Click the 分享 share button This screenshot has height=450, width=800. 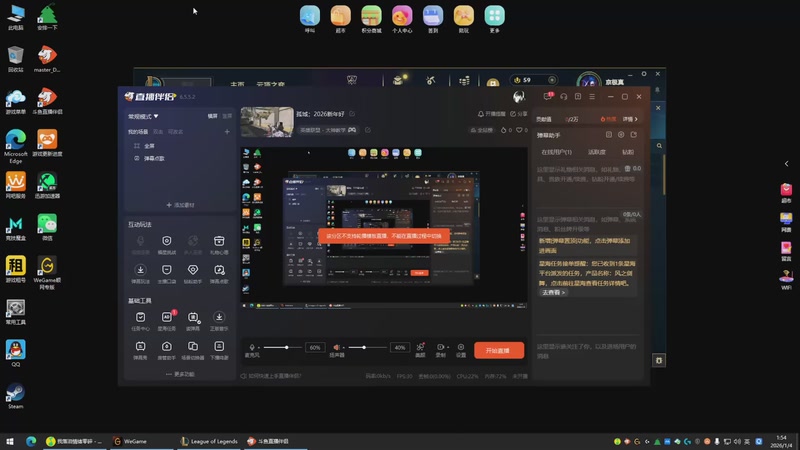pyautogui.click(x=518, y=114)
